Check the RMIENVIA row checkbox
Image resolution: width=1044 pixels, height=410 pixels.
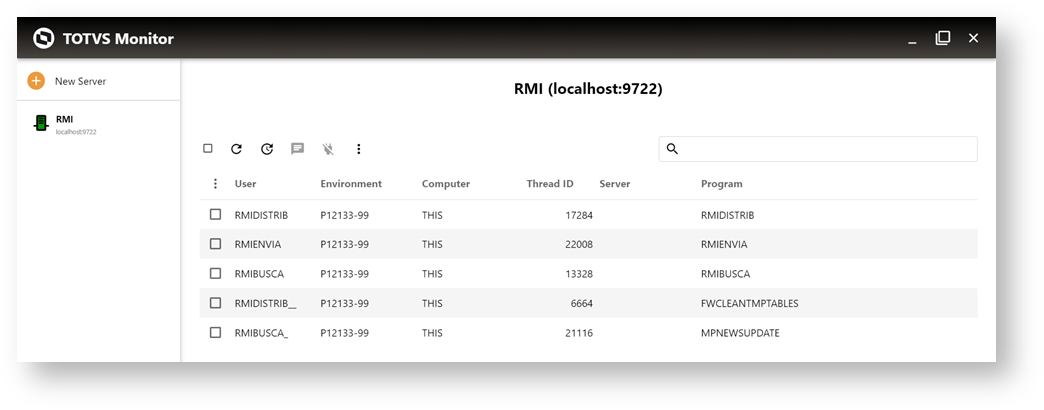(x=215, y=244)
